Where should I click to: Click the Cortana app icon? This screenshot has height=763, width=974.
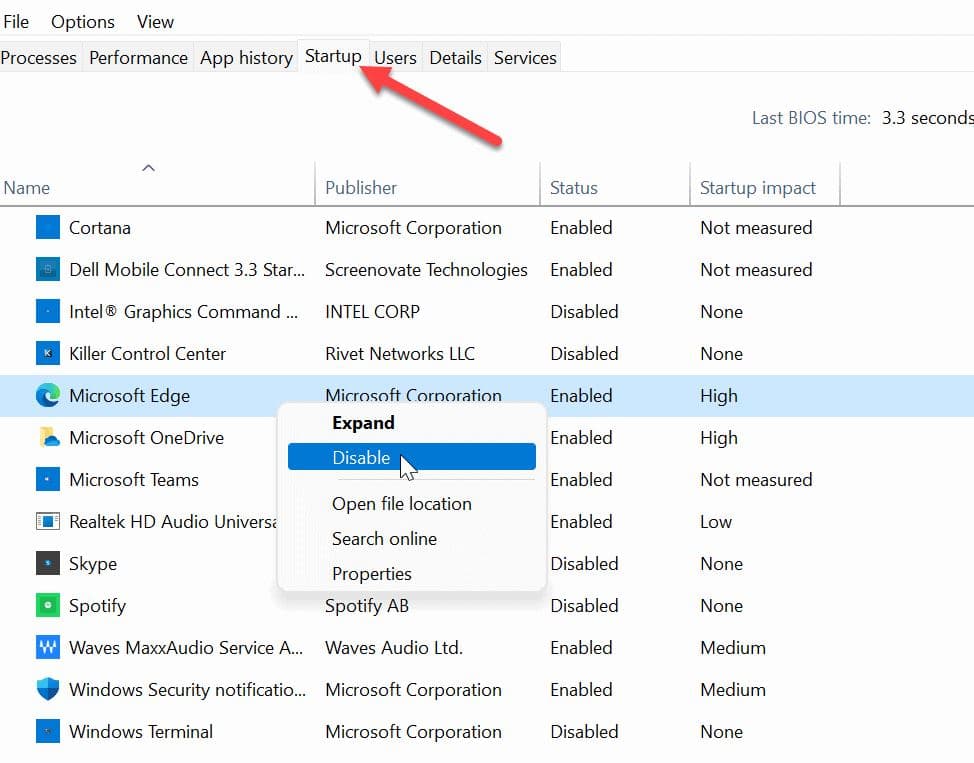[x=47, y=228]
